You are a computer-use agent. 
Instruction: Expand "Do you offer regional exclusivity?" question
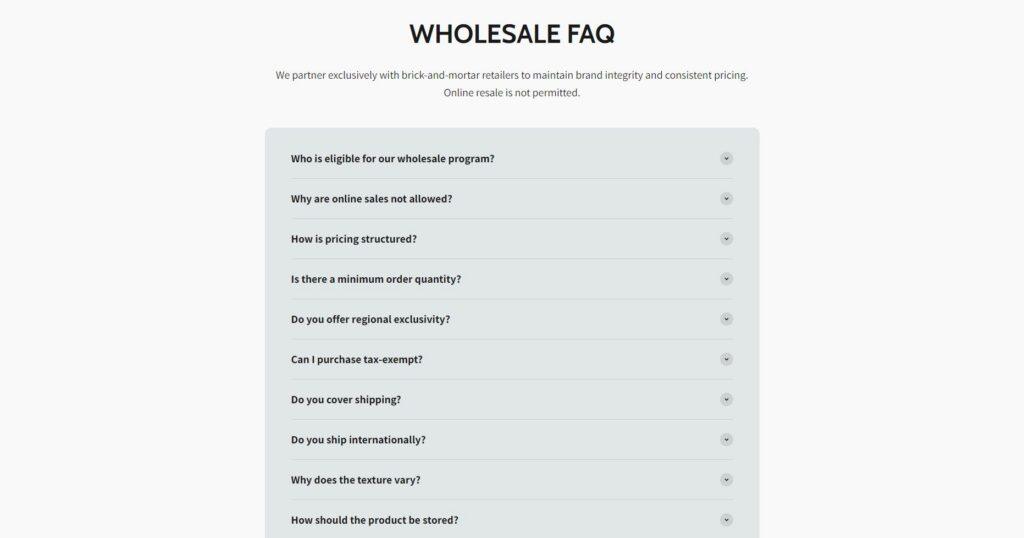pos(370,319)
